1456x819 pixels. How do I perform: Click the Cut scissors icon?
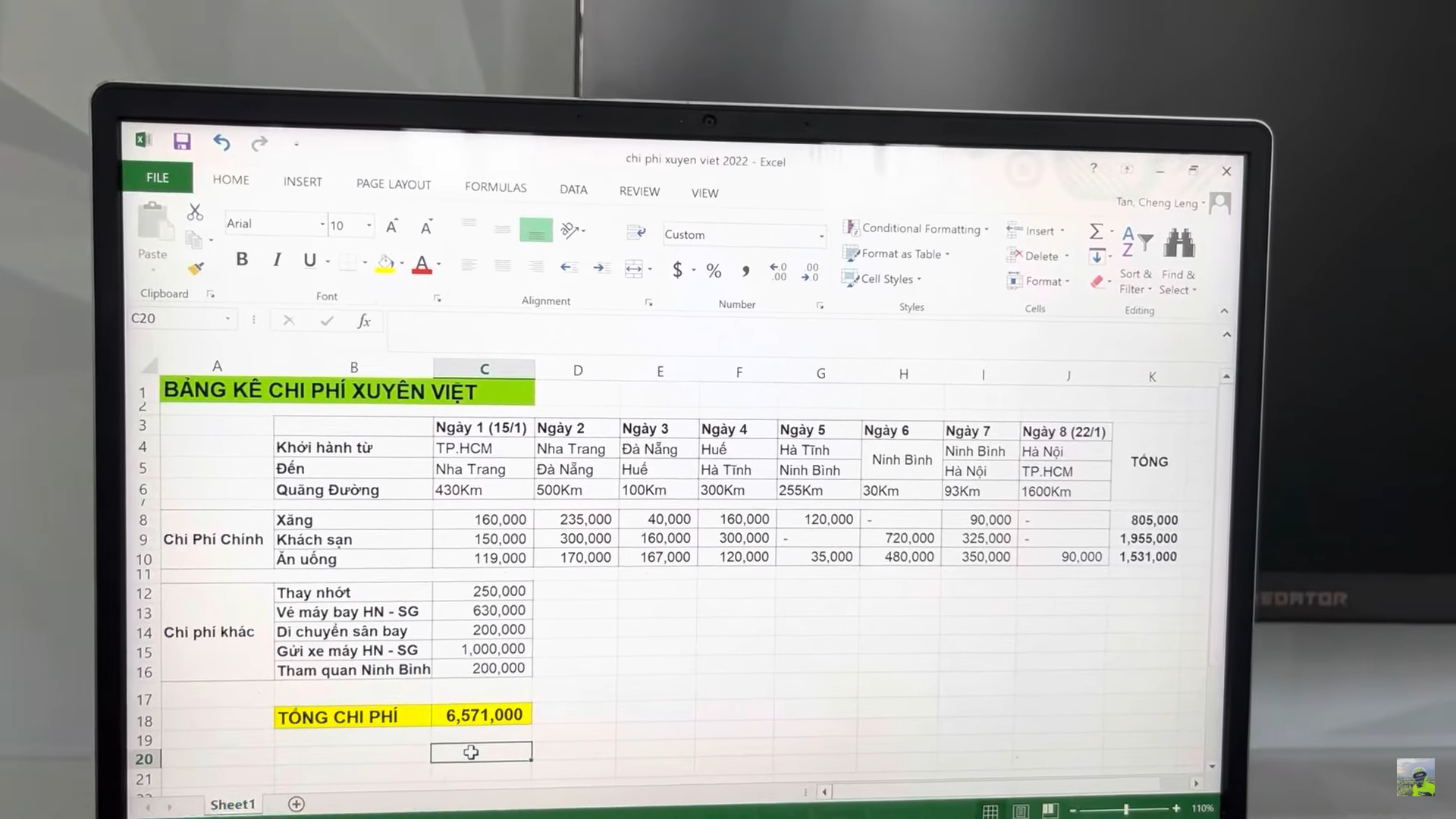195,212
